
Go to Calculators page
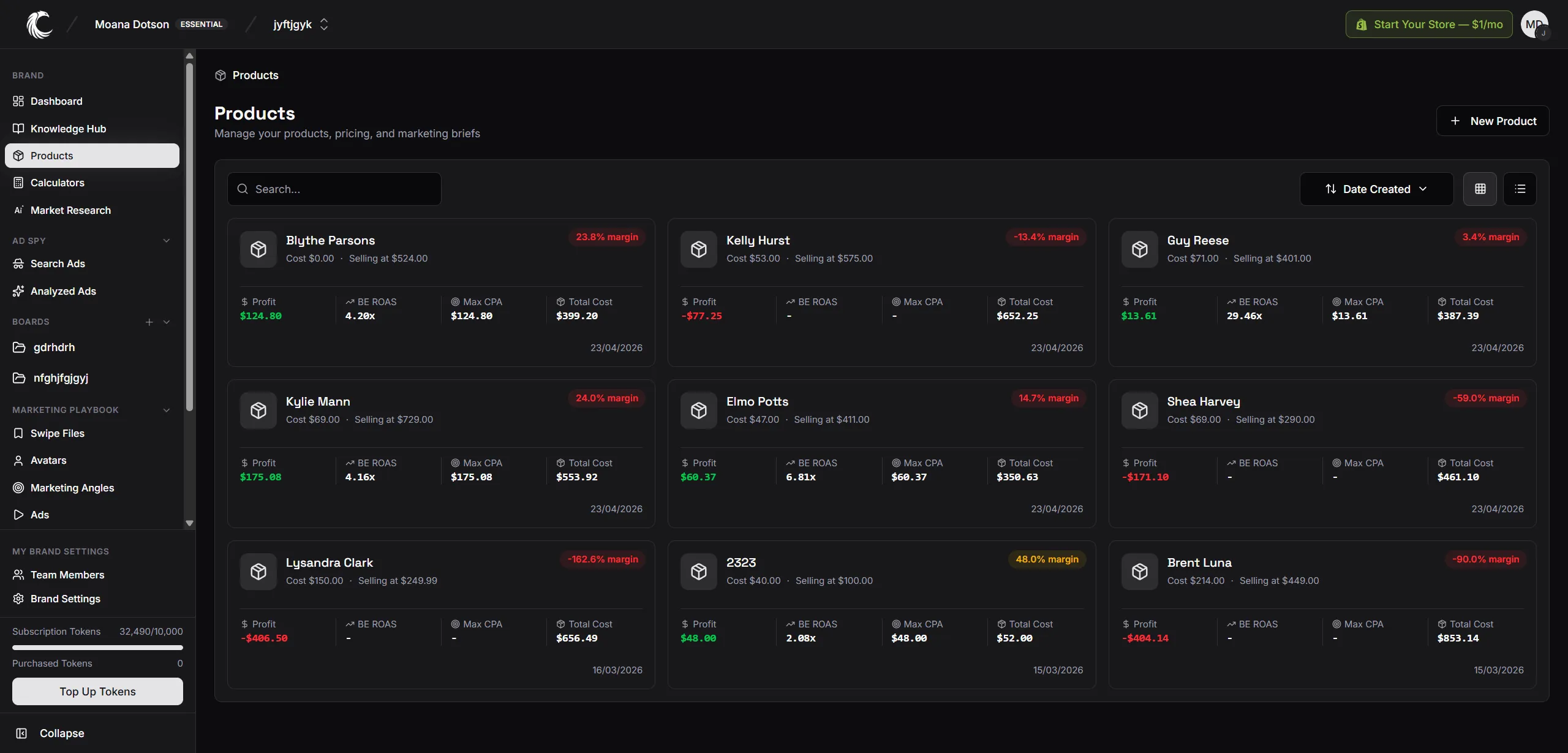(92, 183)
